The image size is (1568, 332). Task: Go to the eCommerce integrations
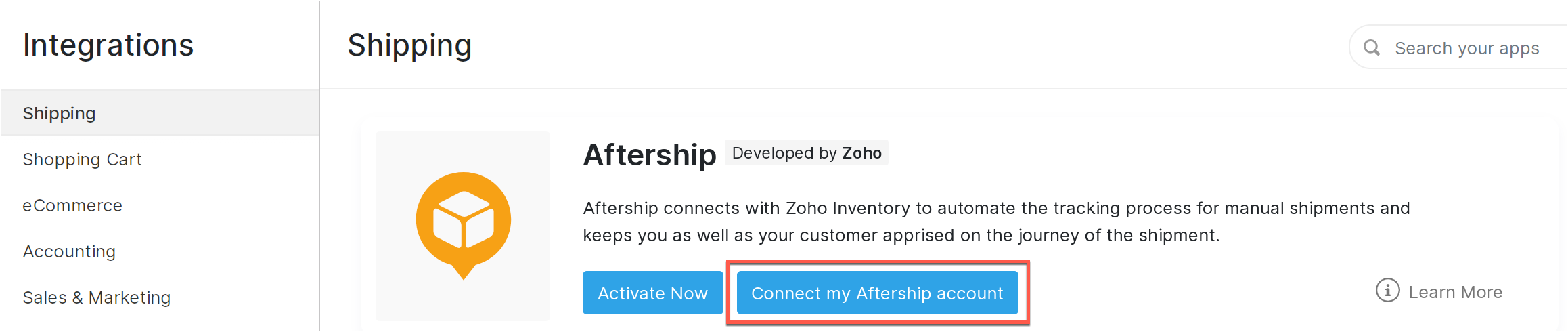(x=72, y=205)
